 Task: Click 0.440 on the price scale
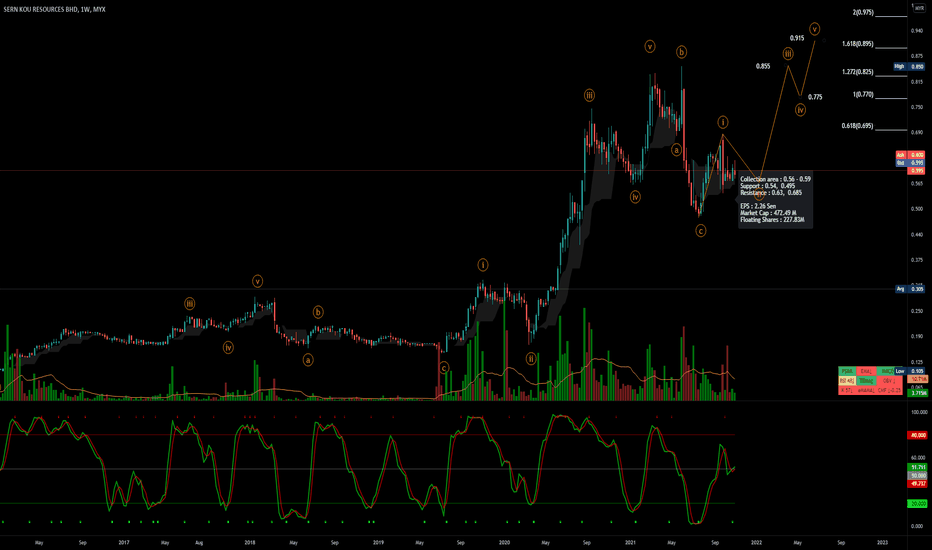[x=916, y=234]
